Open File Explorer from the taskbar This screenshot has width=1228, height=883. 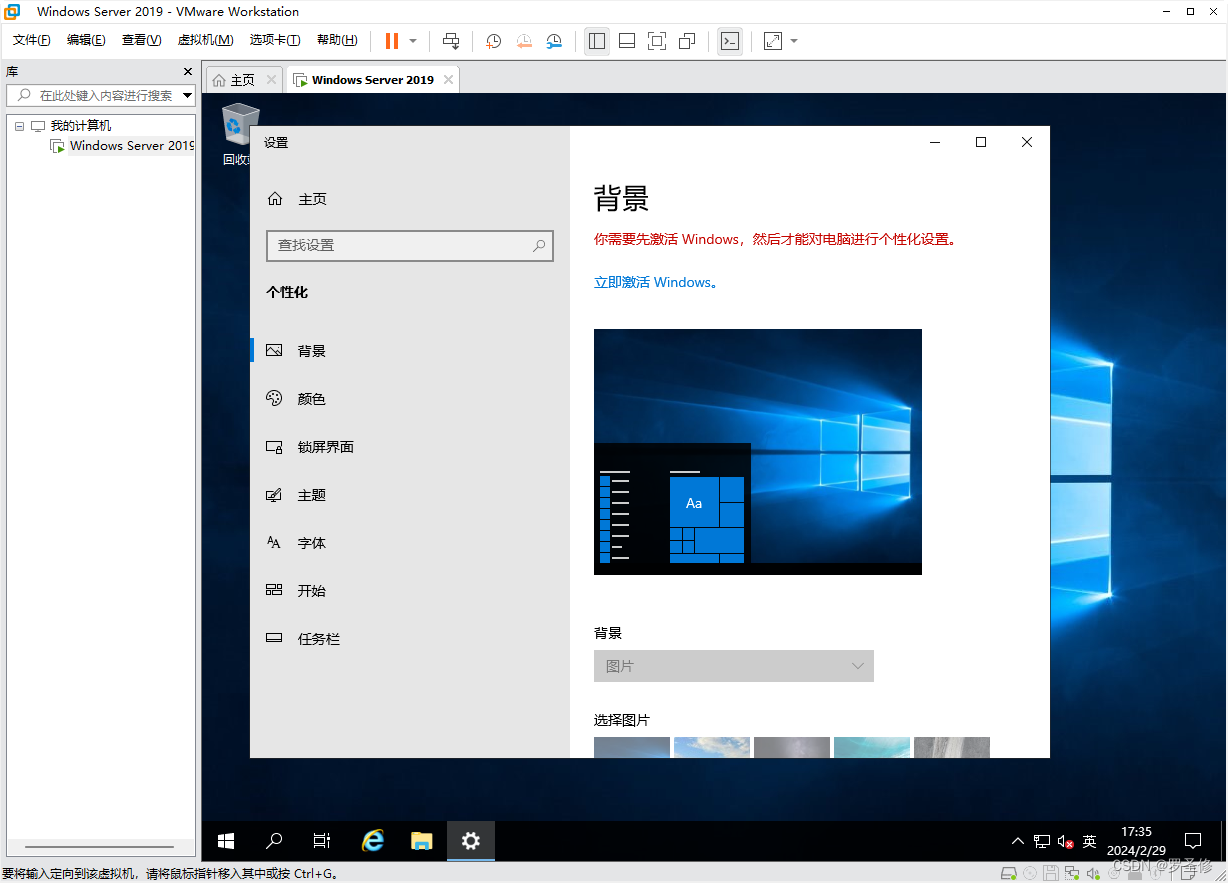(x=422, y=841)
